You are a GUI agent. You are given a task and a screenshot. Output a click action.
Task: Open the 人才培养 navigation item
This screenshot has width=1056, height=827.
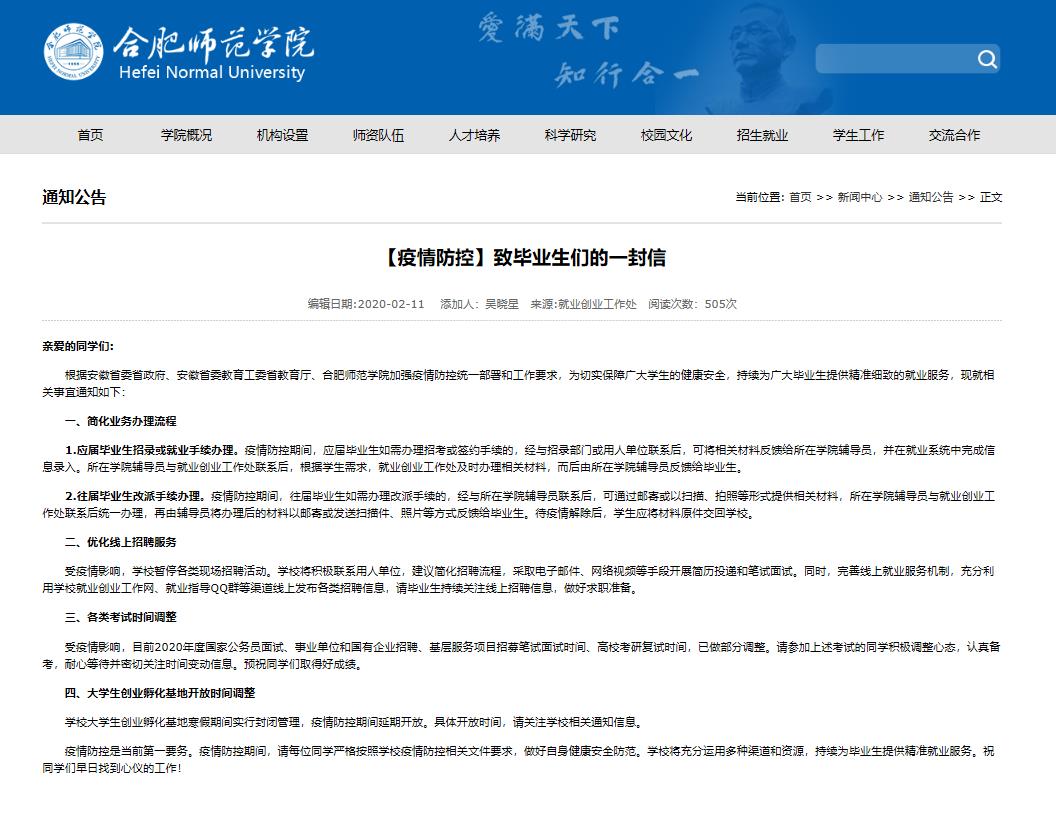pos(474,135)
